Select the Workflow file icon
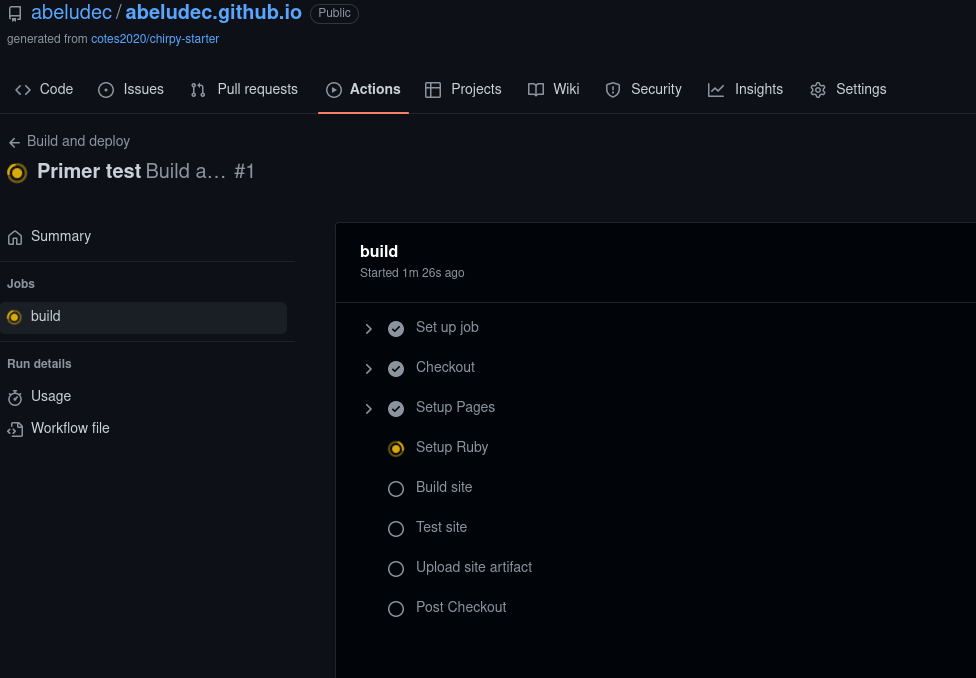The image size is (976, 678). click(x=14, y=428)
